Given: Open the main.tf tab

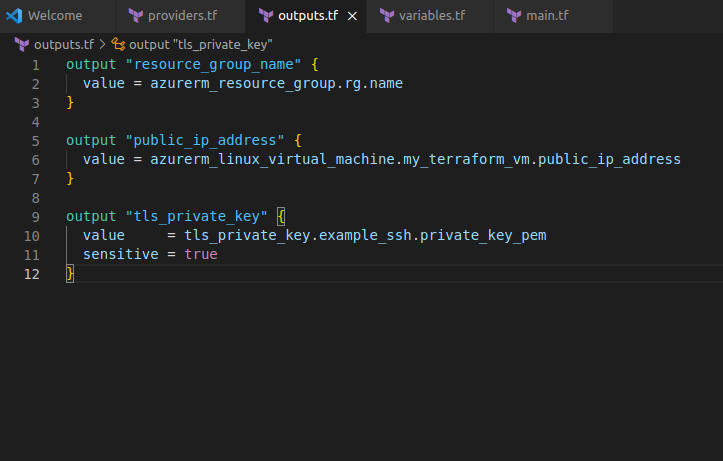Looking at the screenshot, I should point(550,16).
